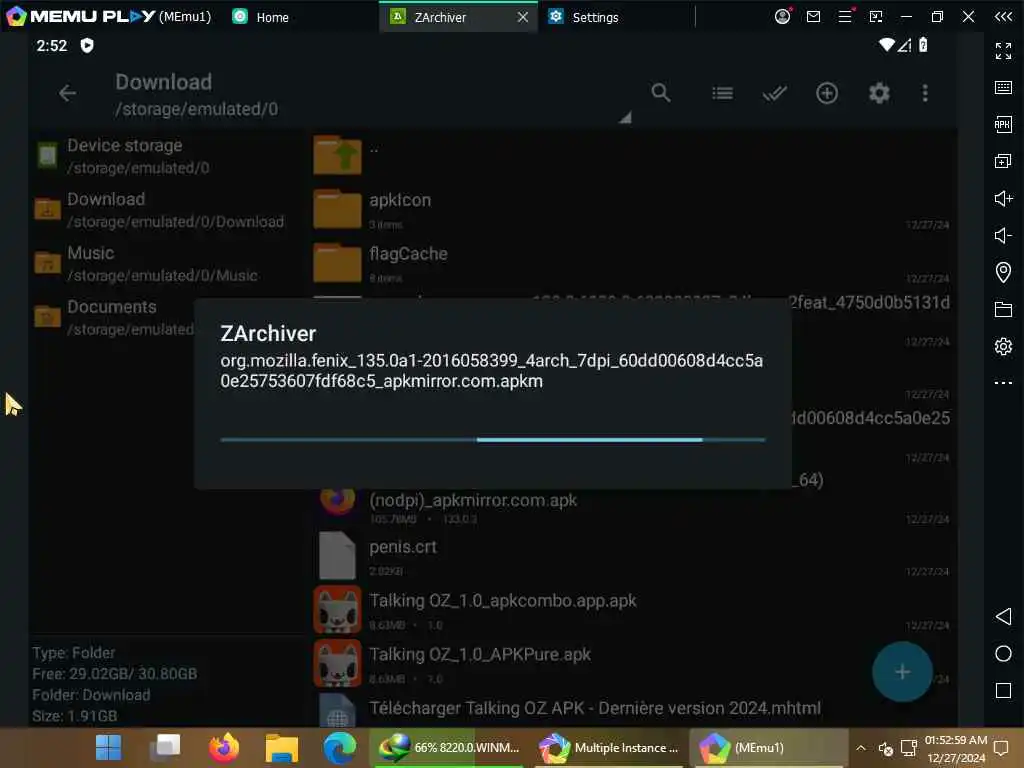Open ZArchiver settings gear icon
1024x768 pixels.
tap(879, 93)
